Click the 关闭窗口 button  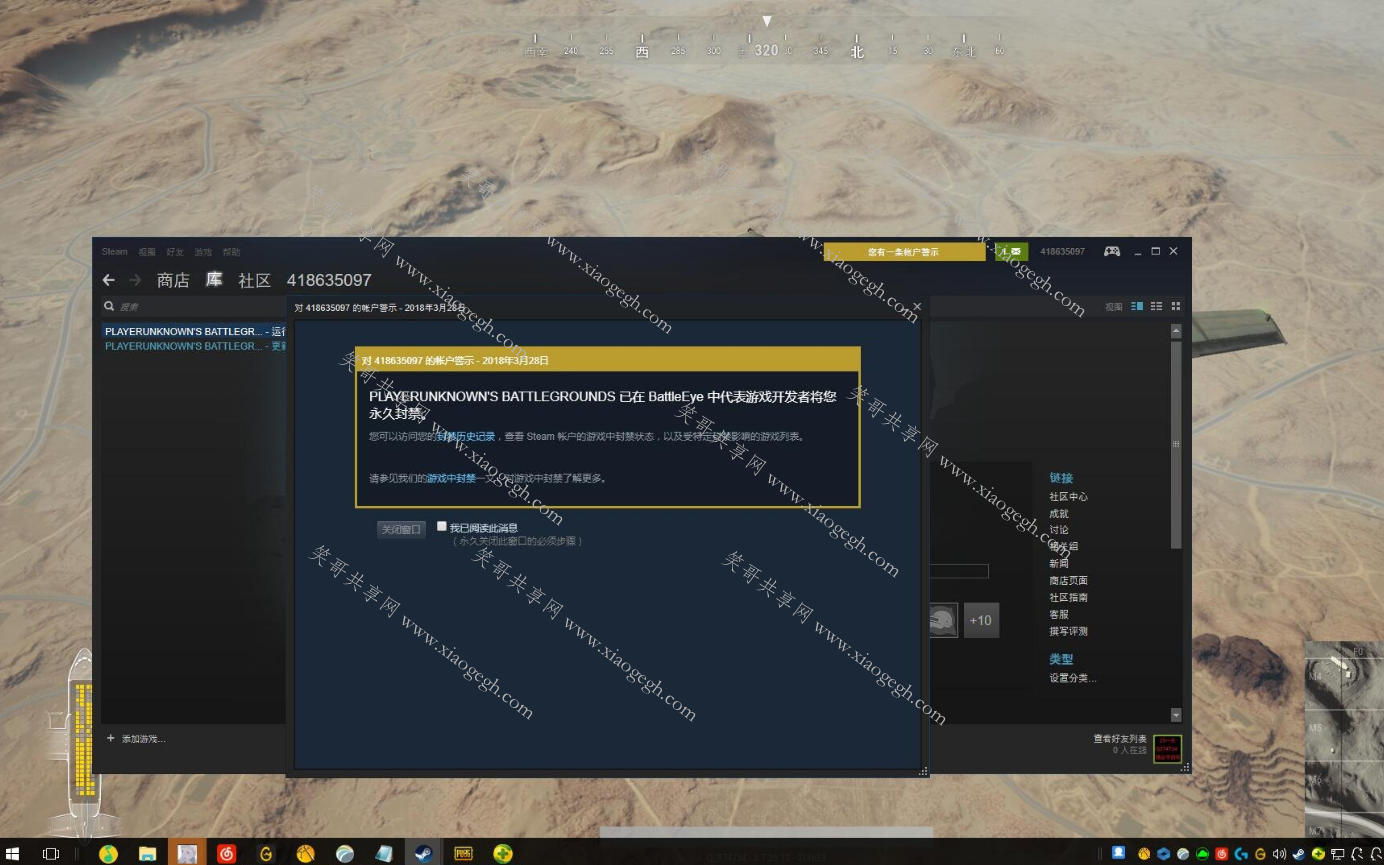[x=401, y=529]
